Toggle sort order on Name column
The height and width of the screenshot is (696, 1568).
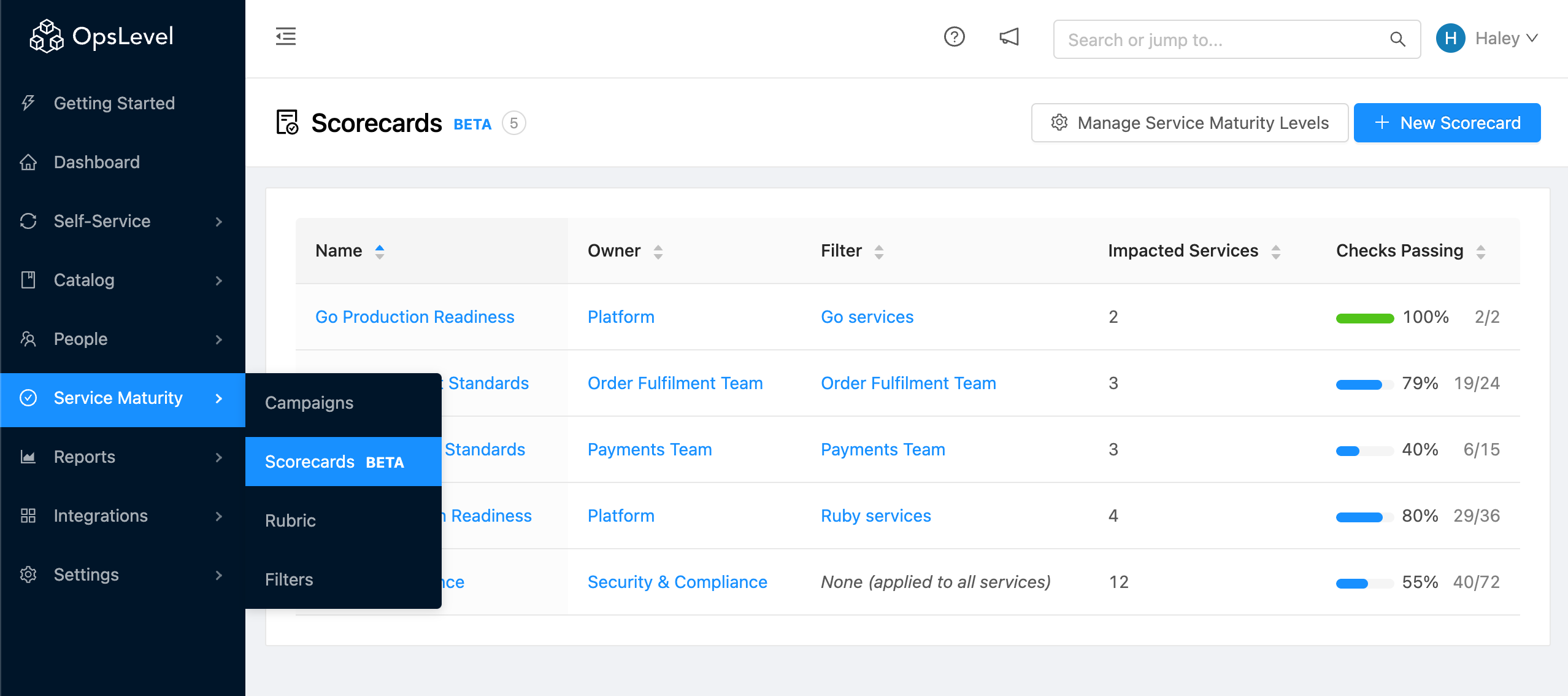pyautogui.click(x=380, y=251)
